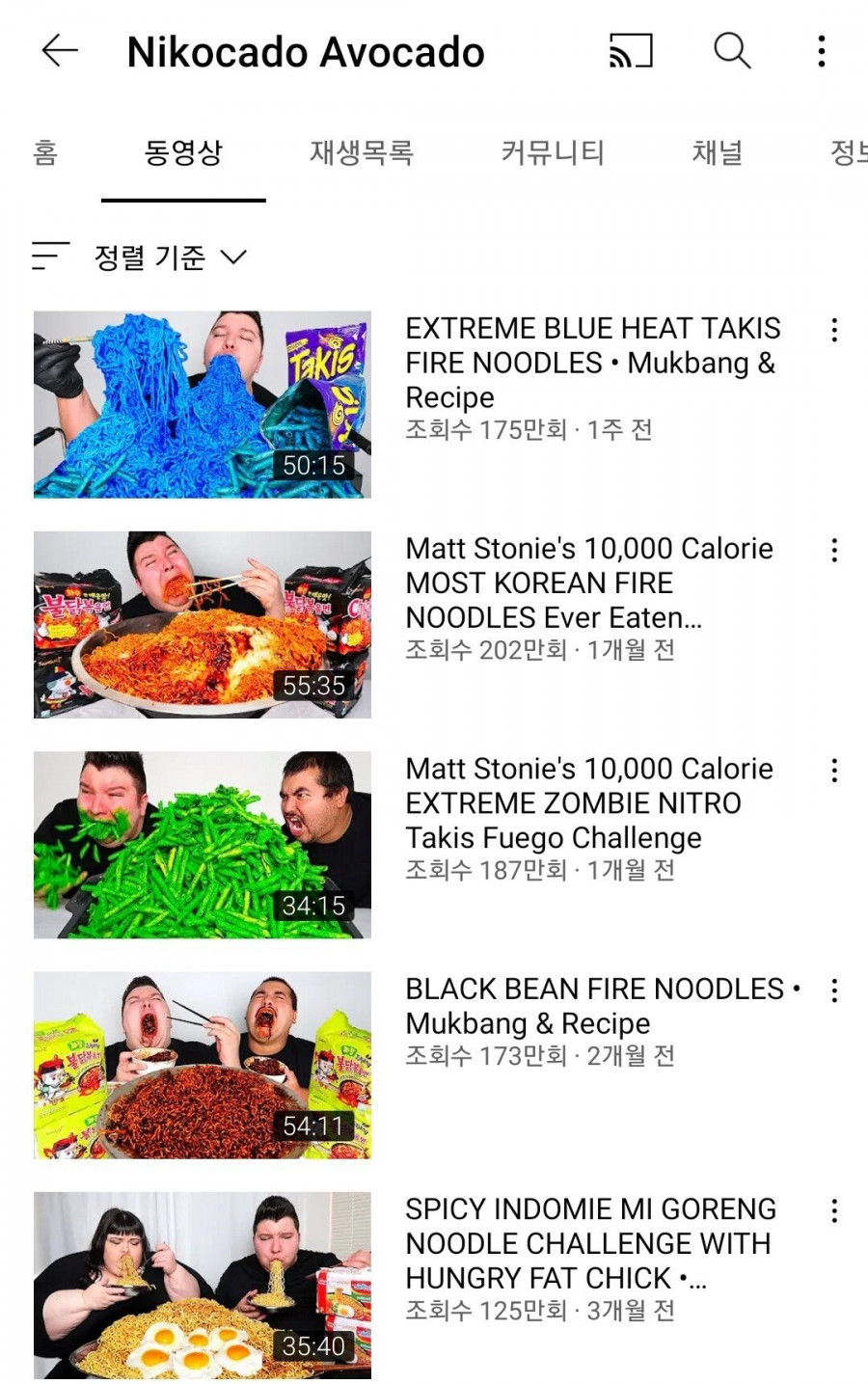Screen dimensions: 868x1384
Task: Open channel search magnifier icon
Action: pos(732,50)
